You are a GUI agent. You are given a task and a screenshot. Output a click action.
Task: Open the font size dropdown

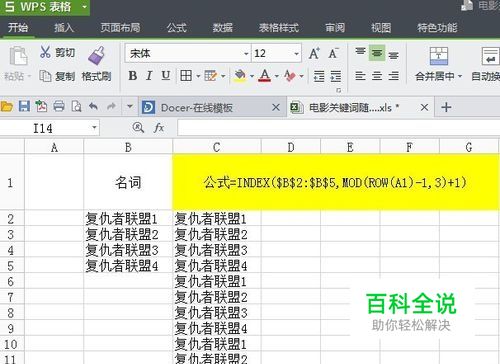[x=296, y=54]
